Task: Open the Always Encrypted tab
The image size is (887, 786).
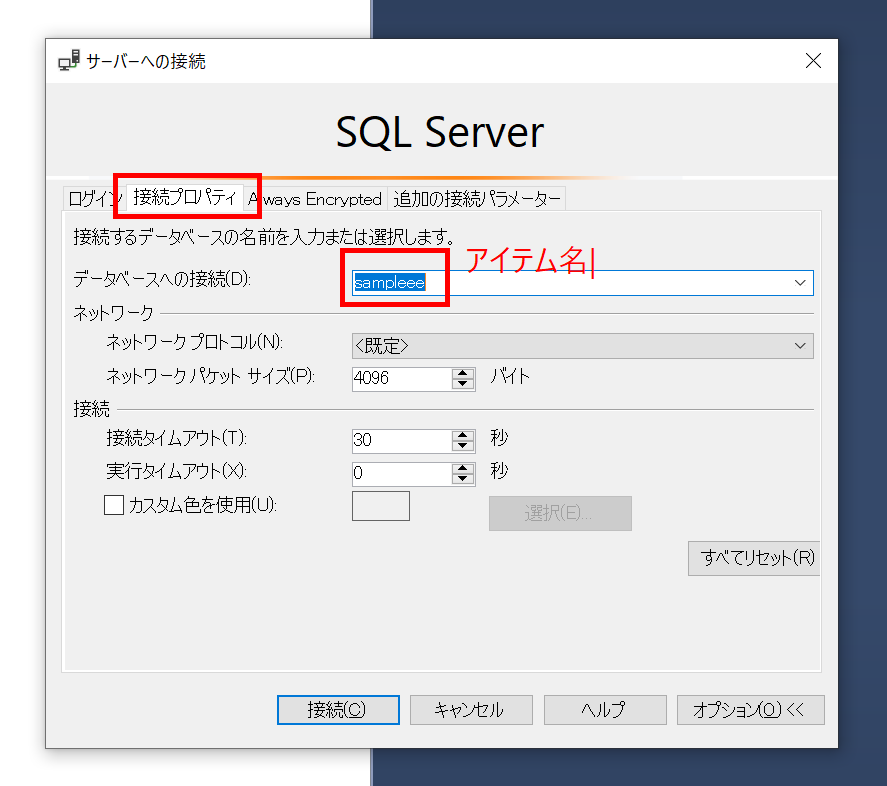Action: tap(315, 199)
